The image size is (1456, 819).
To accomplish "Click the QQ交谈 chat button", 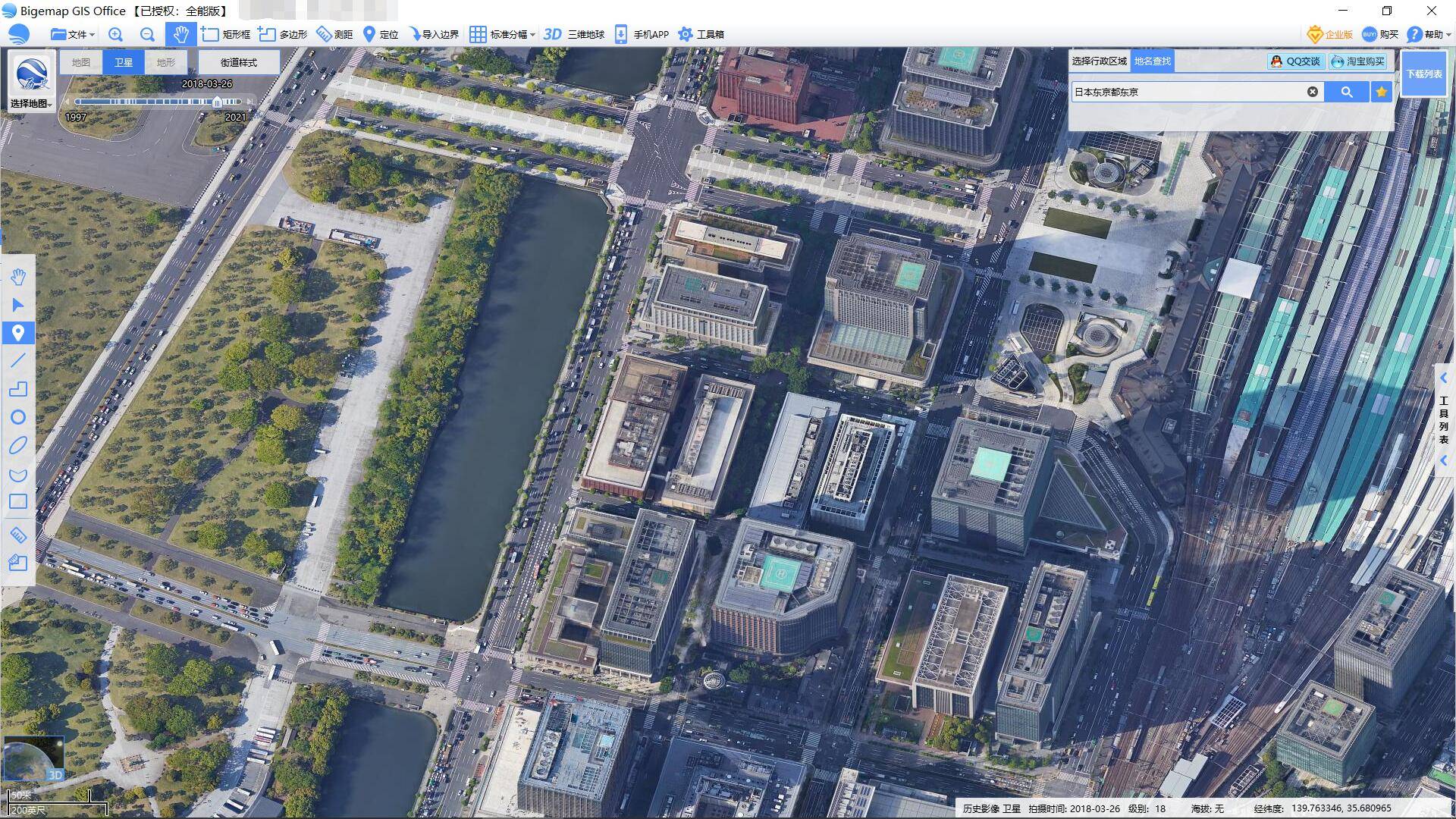I will (x=1295, y=61).
